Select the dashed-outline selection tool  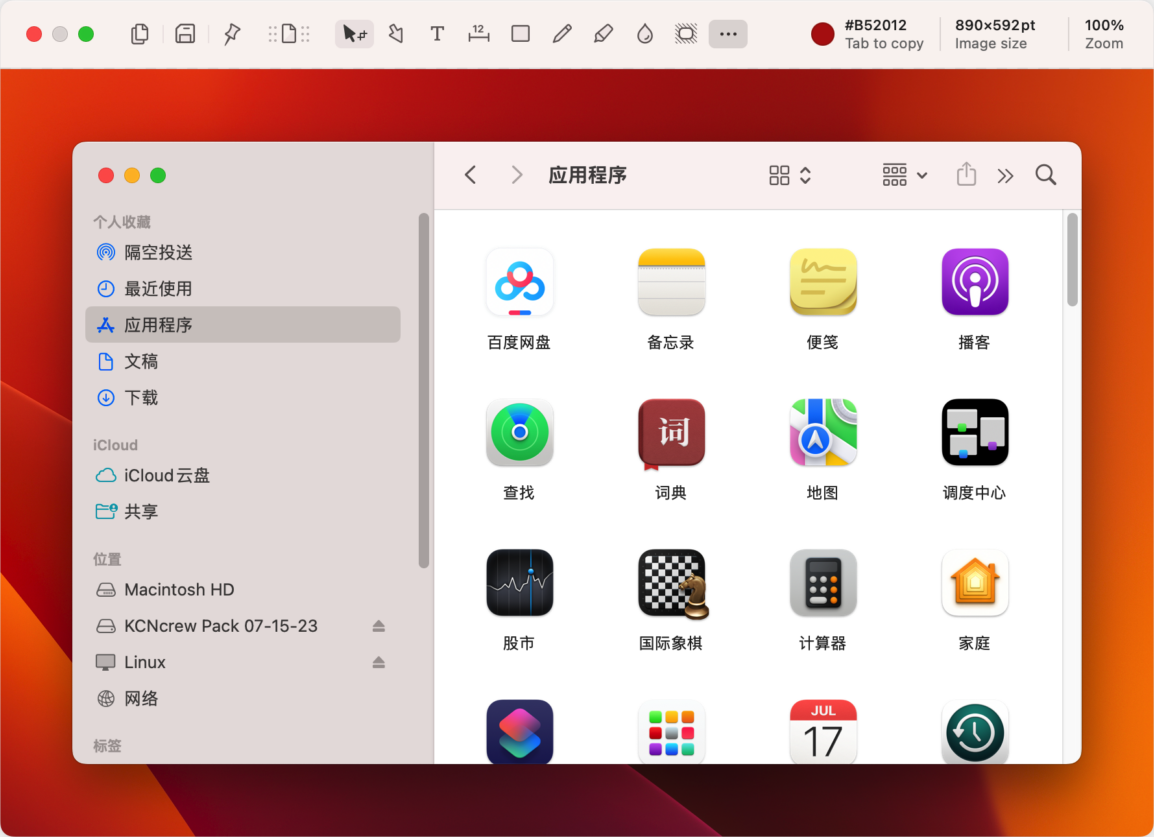tap(686, 34)
